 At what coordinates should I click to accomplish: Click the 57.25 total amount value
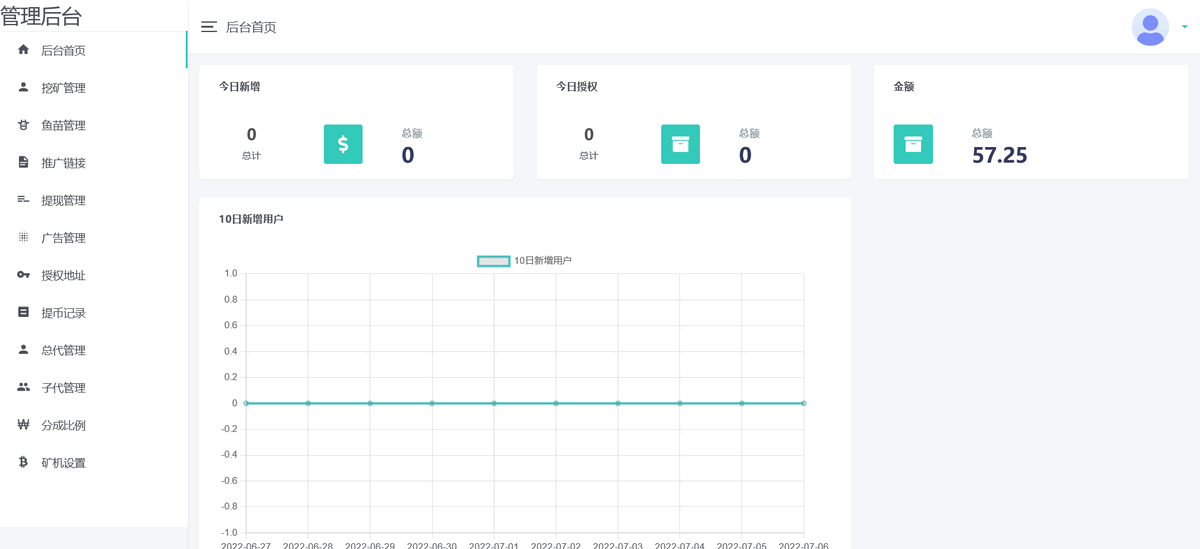point(1000,155)
